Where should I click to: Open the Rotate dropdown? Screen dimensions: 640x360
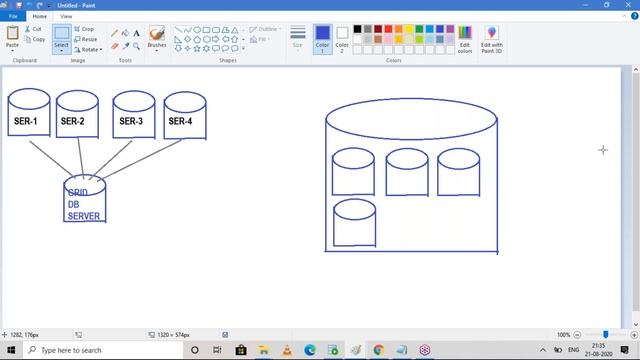pyautogui.click(x=88, y=49)
